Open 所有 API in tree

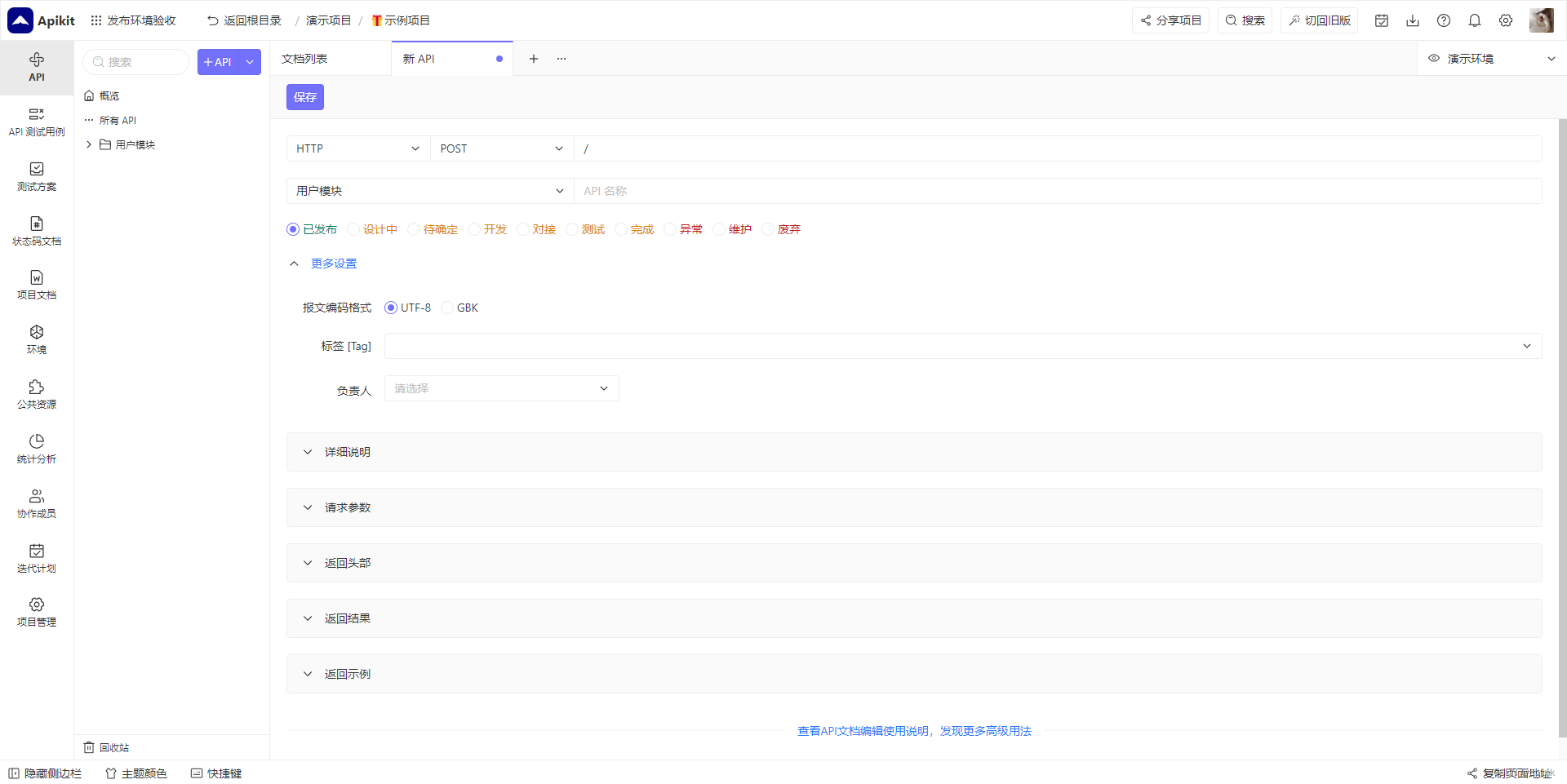(x=110, y=120)
